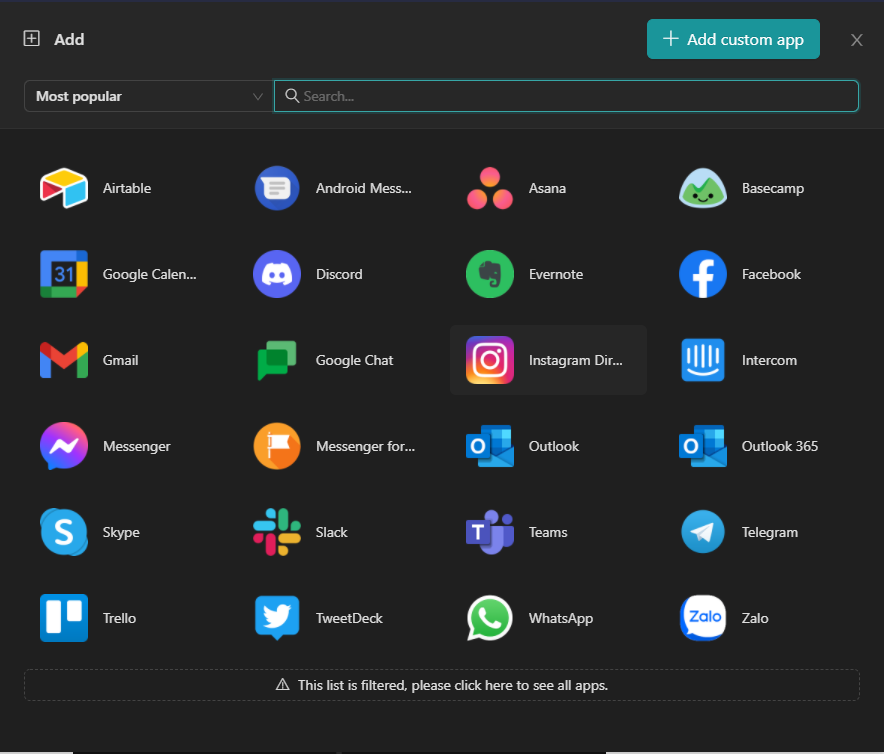Choose the TweetDeck bird icon

coord(276,618)
